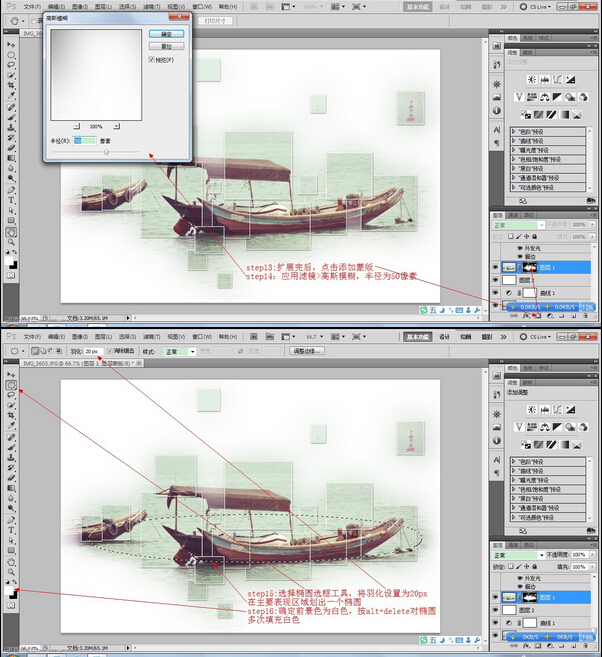Screen dimensions: 602x657
Task: Open the 不透明度 opacity arrow in the step15 screenshot
Action: (592, 554)
